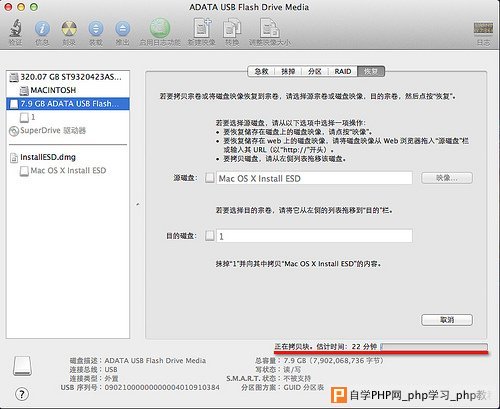The image size is (500, 409).
Task: Click the copying blocks status text (22 分钟)
Action: coord(326,347)
